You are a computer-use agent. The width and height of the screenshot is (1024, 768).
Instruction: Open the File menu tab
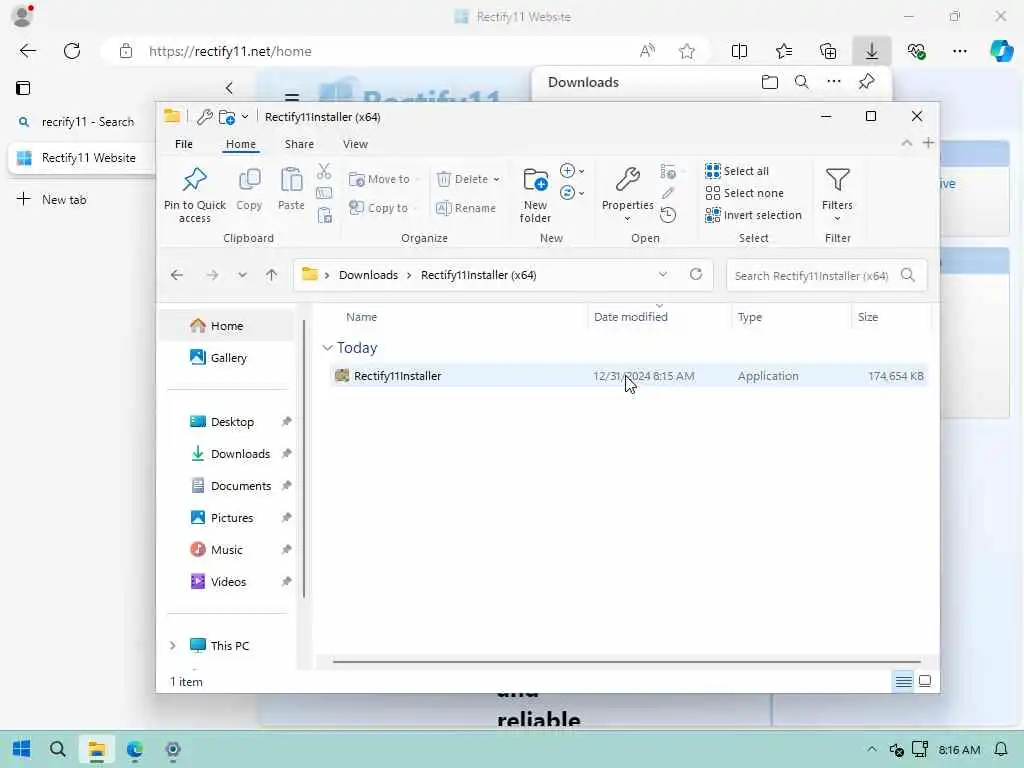click(184, 144)
